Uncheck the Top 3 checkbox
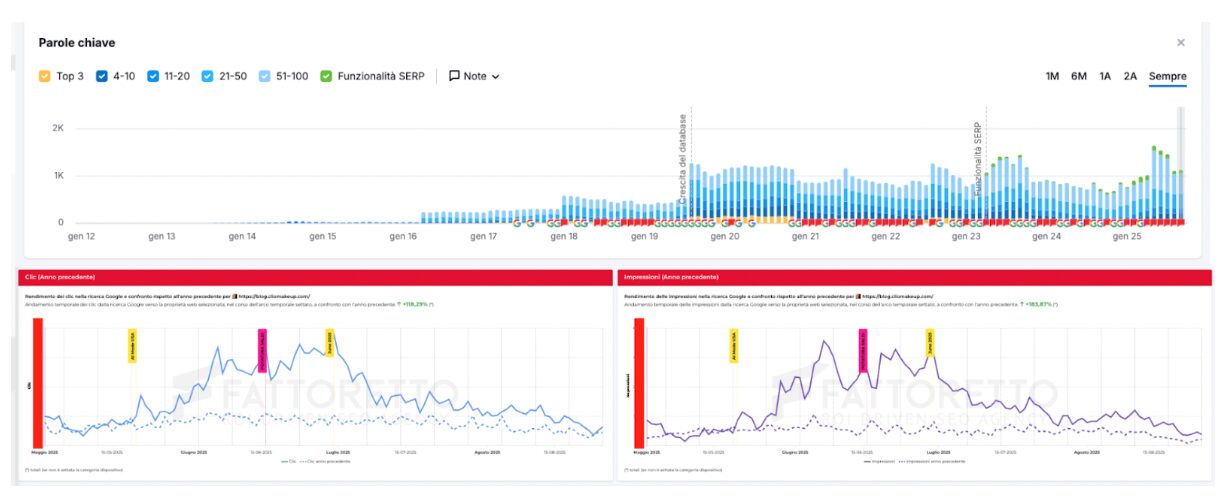This screenshot has width=1227, height=504. click(44, 76)
